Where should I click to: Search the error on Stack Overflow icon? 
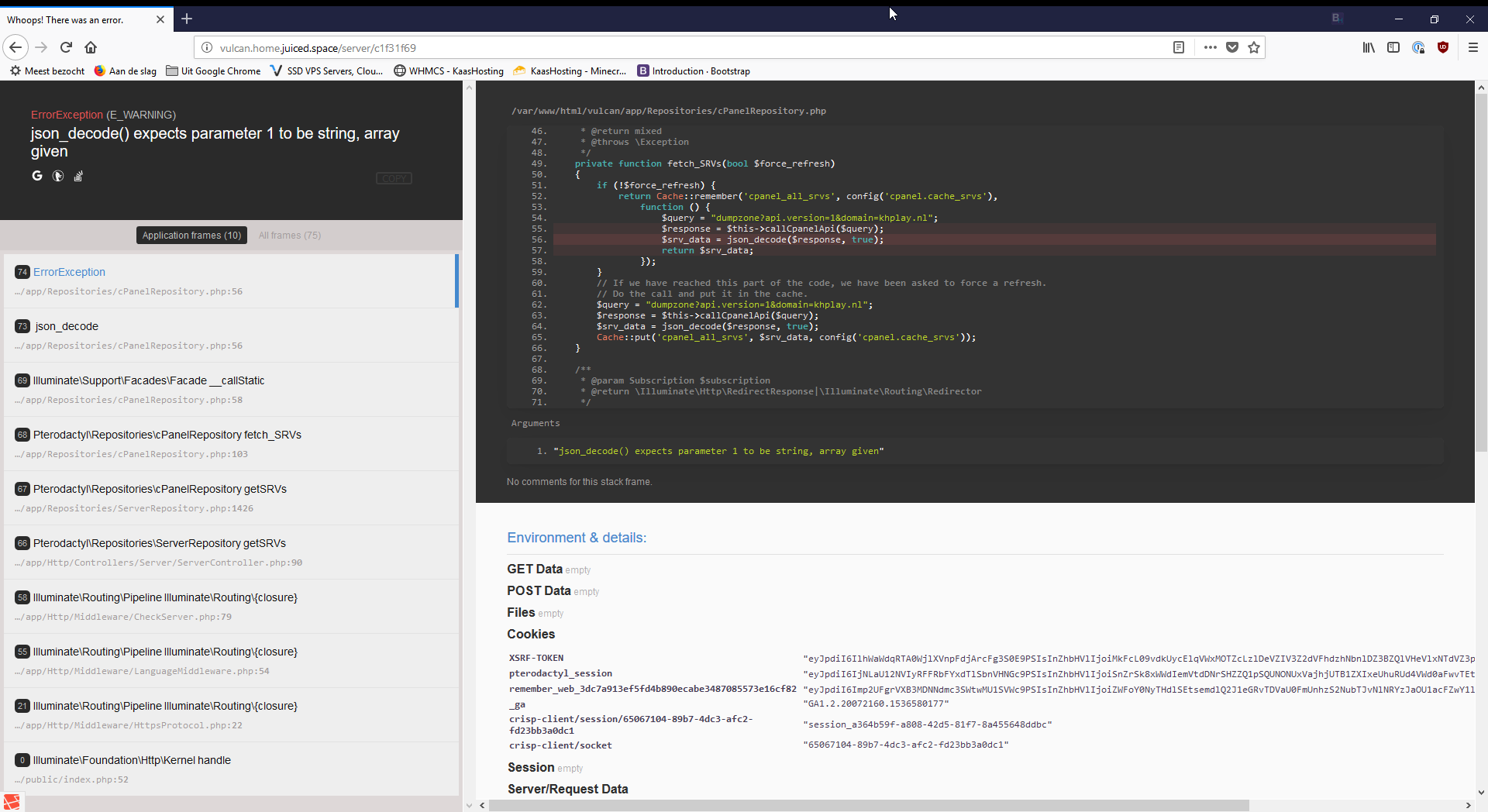[78, 176]
